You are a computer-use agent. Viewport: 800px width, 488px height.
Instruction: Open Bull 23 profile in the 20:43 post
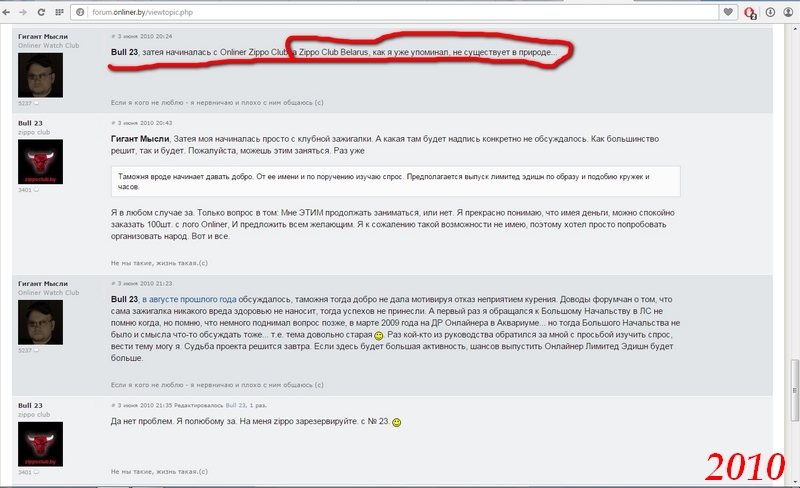click(30, 123)
